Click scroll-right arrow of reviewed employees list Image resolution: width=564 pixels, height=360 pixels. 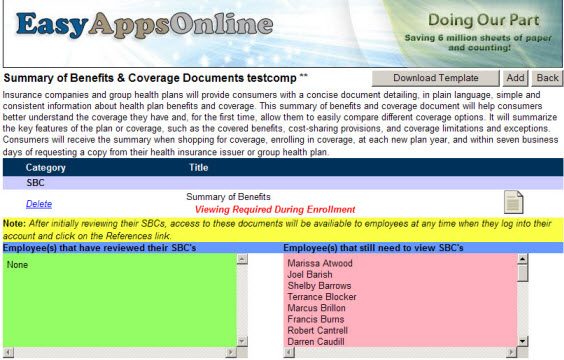[x=231, y=352]
